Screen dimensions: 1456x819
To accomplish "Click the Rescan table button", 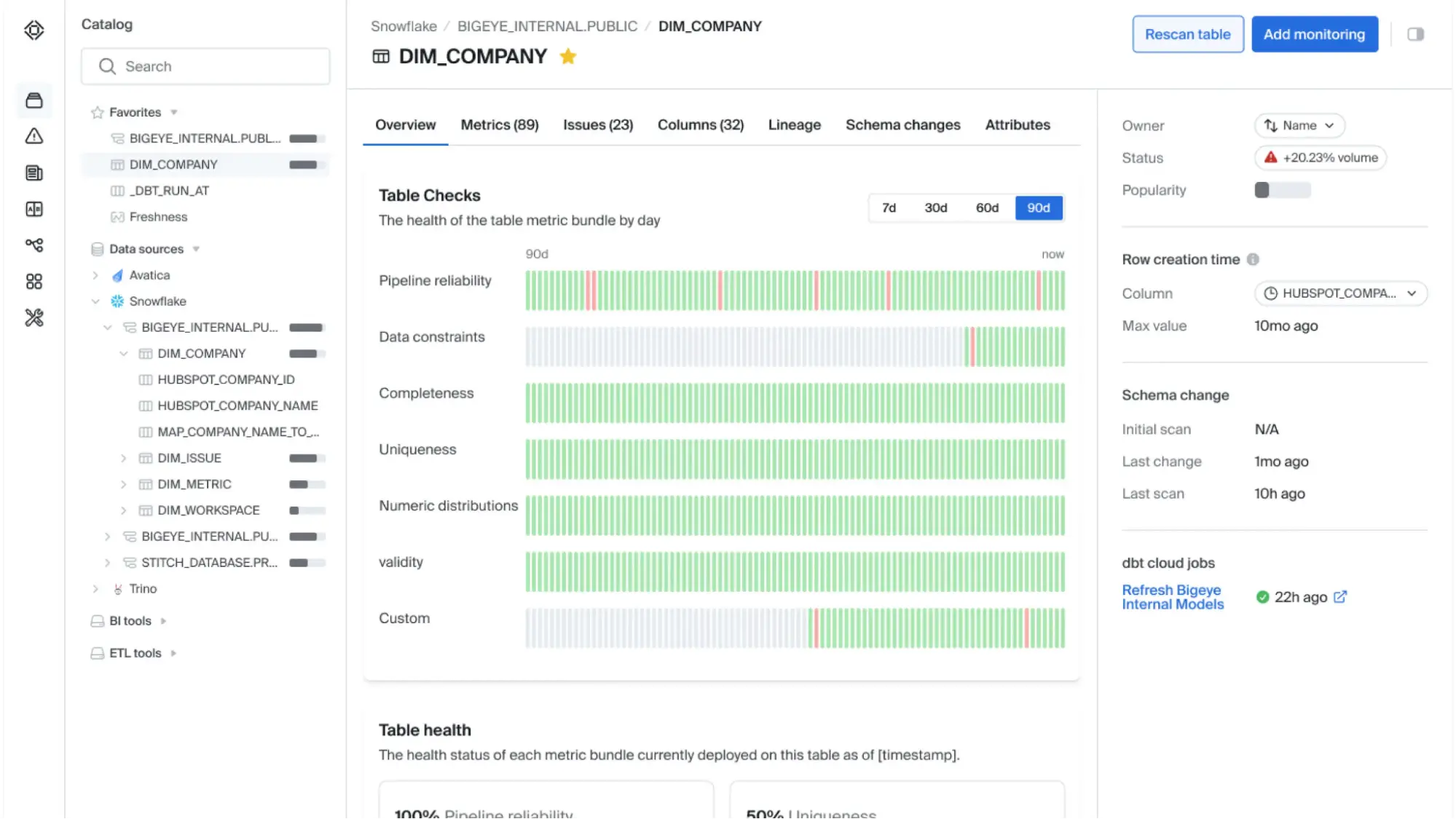I will [x=1187, y=33].
